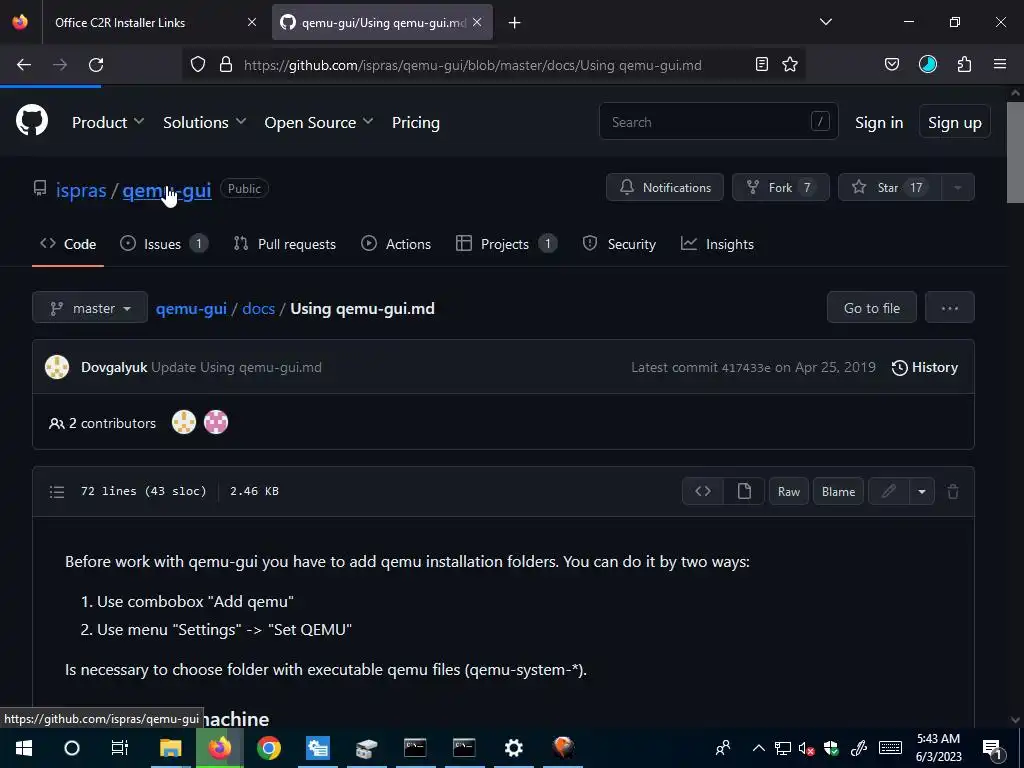
Task: Expand the Open Source menu
Action: point(319,122)
